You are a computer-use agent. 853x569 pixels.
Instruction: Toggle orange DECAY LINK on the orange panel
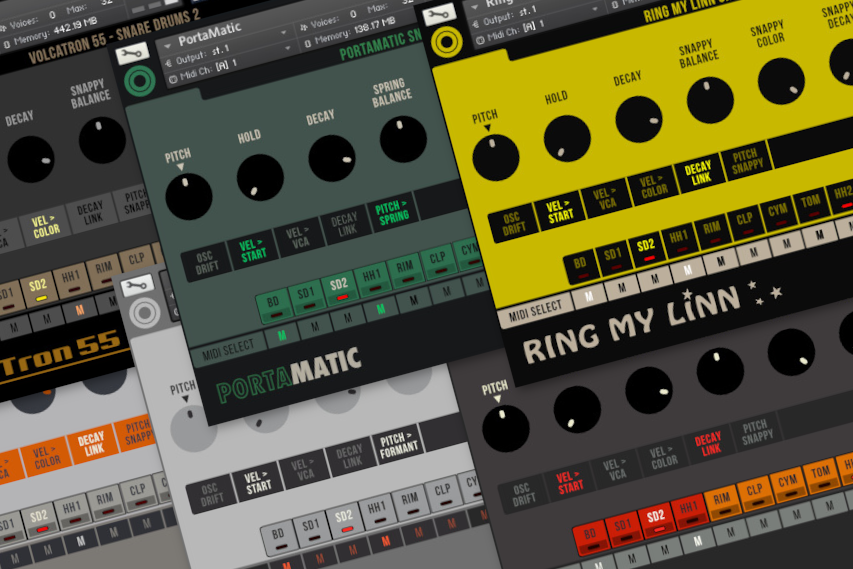[92, 443]
